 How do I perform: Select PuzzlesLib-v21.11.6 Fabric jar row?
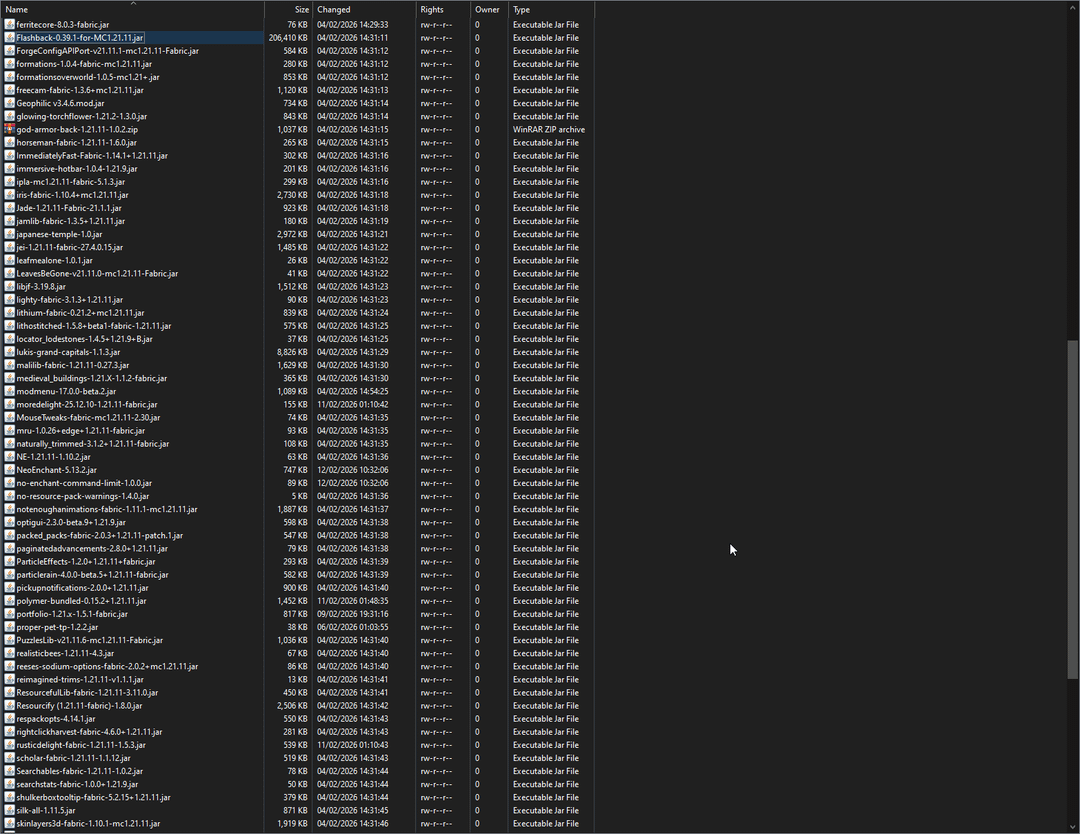point(90,640)
